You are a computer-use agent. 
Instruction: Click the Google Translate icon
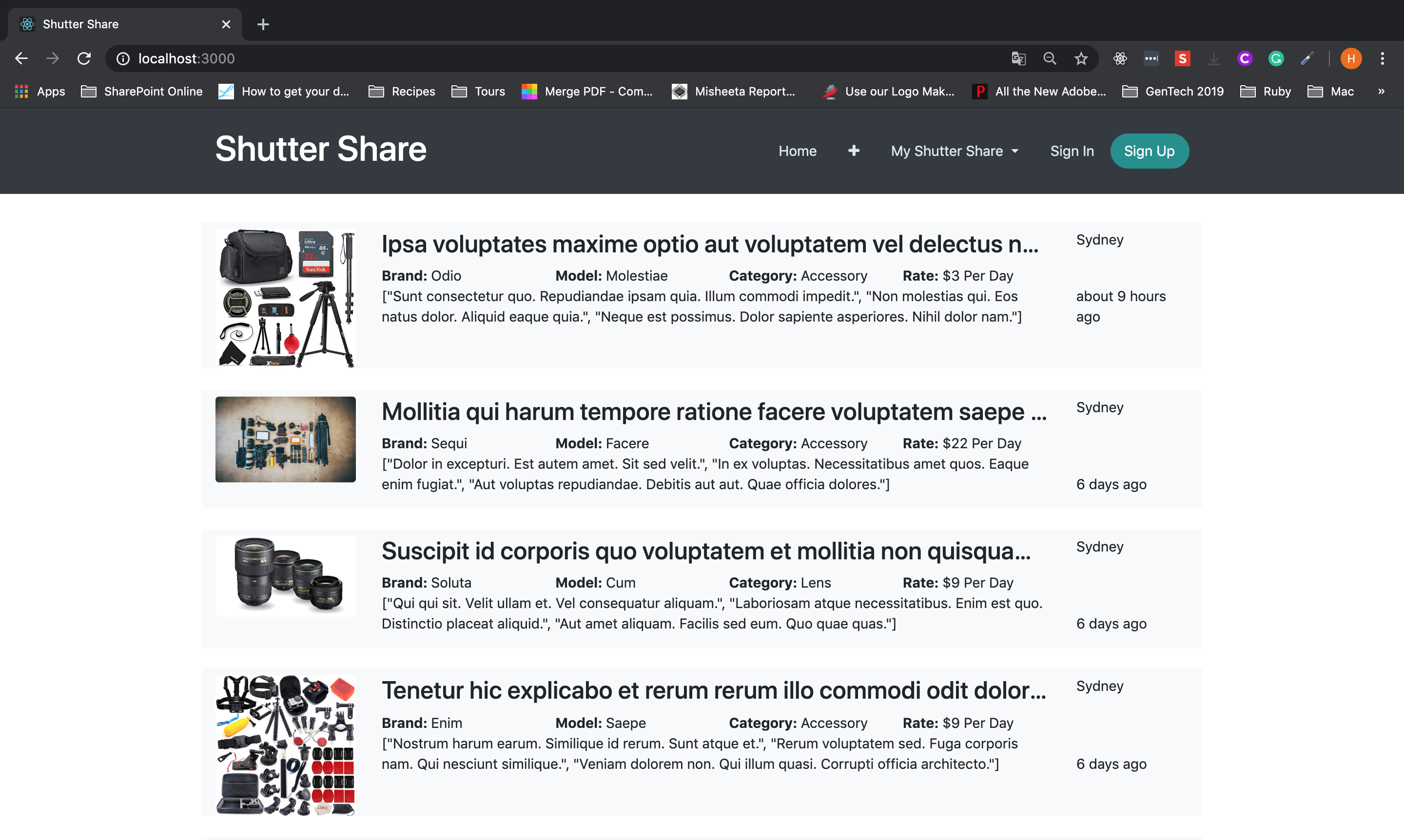coord(1018,58)
